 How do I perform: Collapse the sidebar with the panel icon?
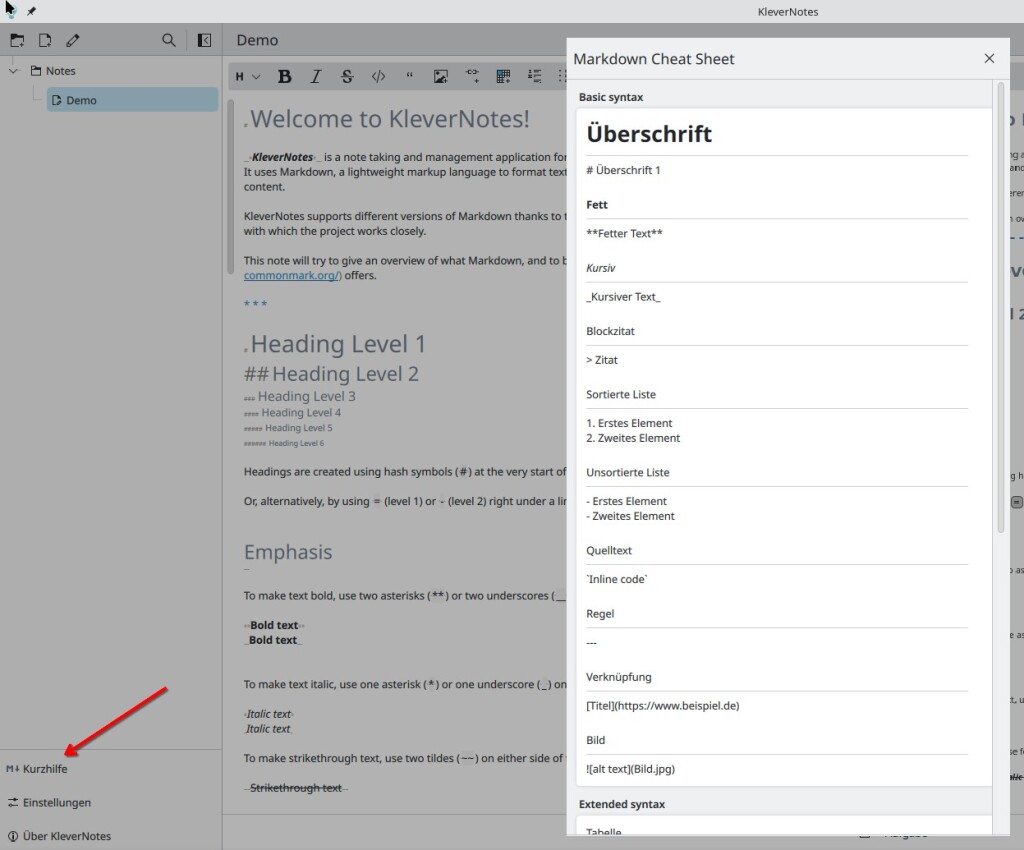pyautogui.click(x=204, y=40)
